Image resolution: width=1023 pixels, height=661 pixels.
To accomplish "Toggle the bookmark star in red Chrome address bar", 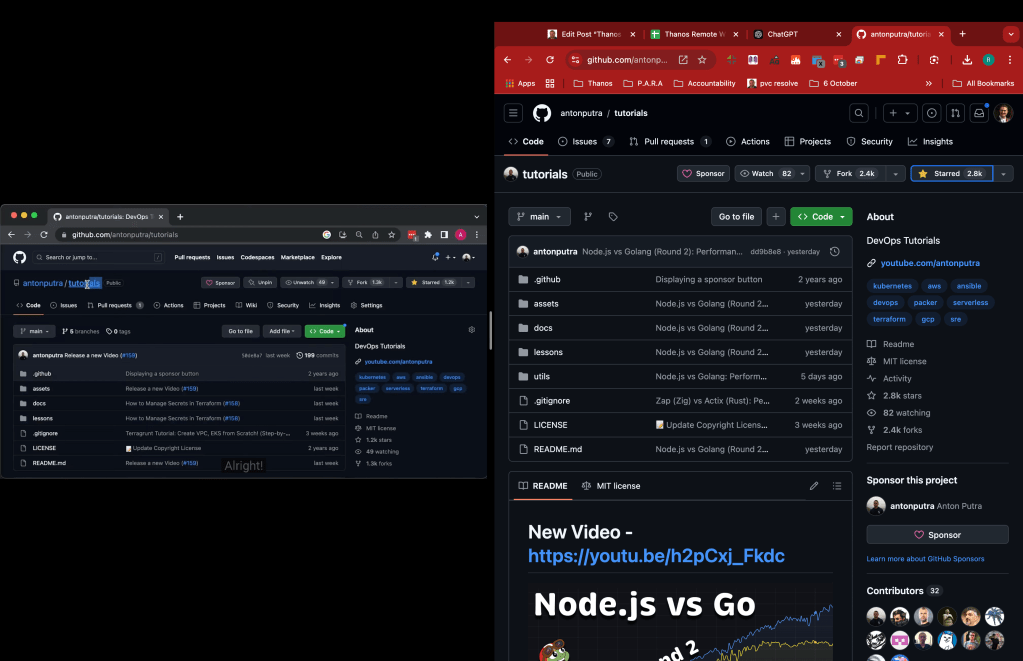I will pos(702,59).
